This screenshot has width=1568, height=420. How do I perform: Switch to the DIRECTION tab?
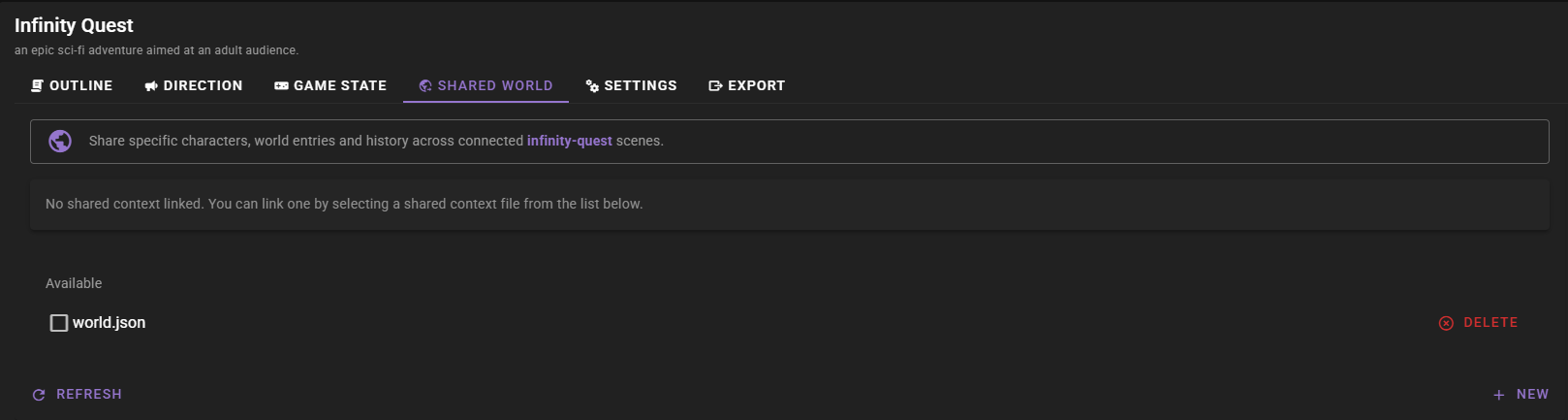[x=203, y=86]
